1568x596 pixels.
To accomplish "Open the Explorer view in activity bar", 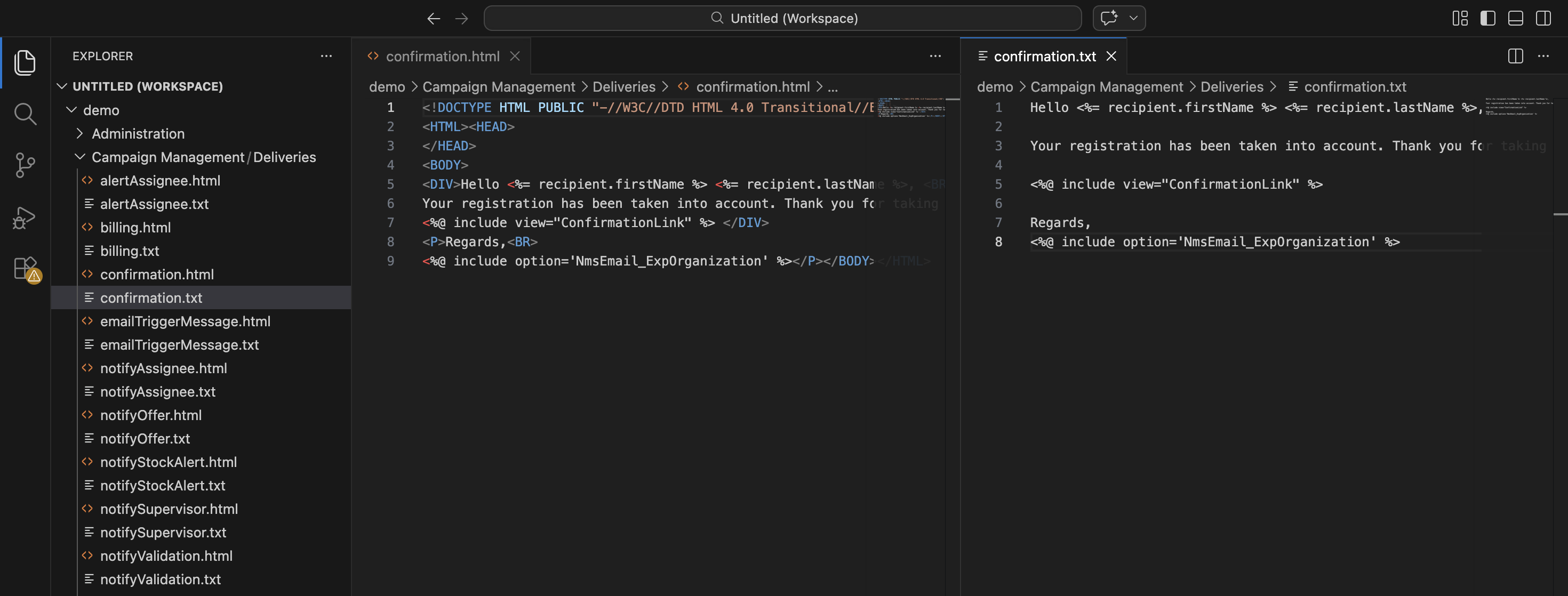I will [x=25, y=63].
